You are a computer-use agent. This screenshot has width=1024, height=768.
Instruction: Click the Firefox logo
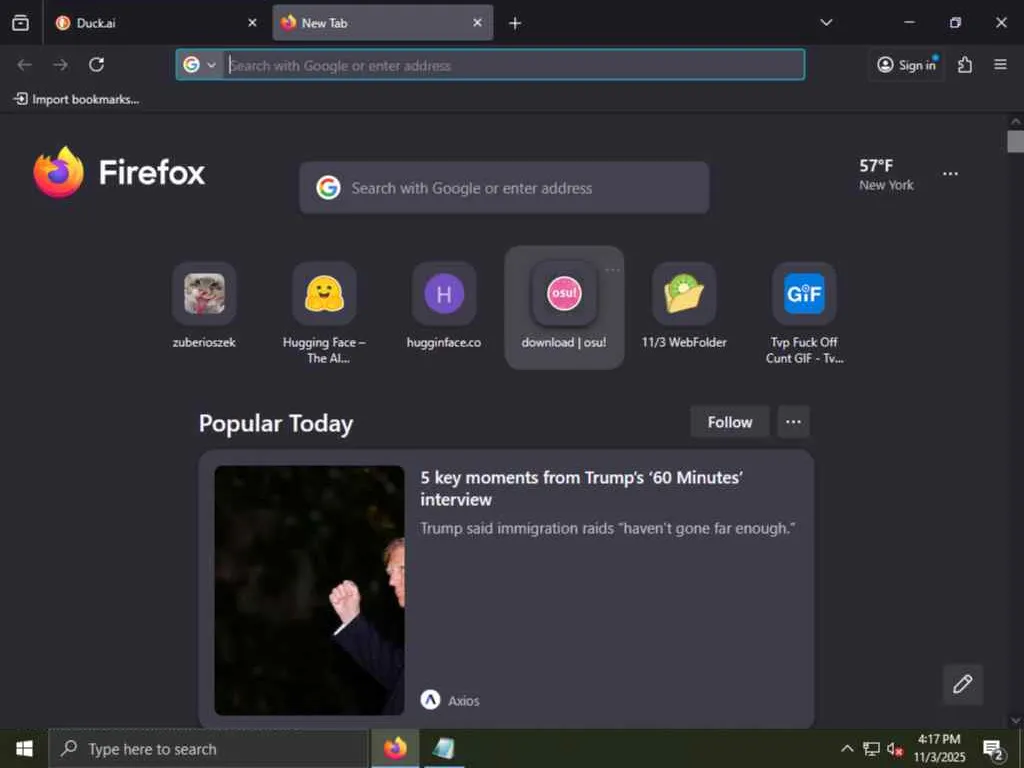118,172
